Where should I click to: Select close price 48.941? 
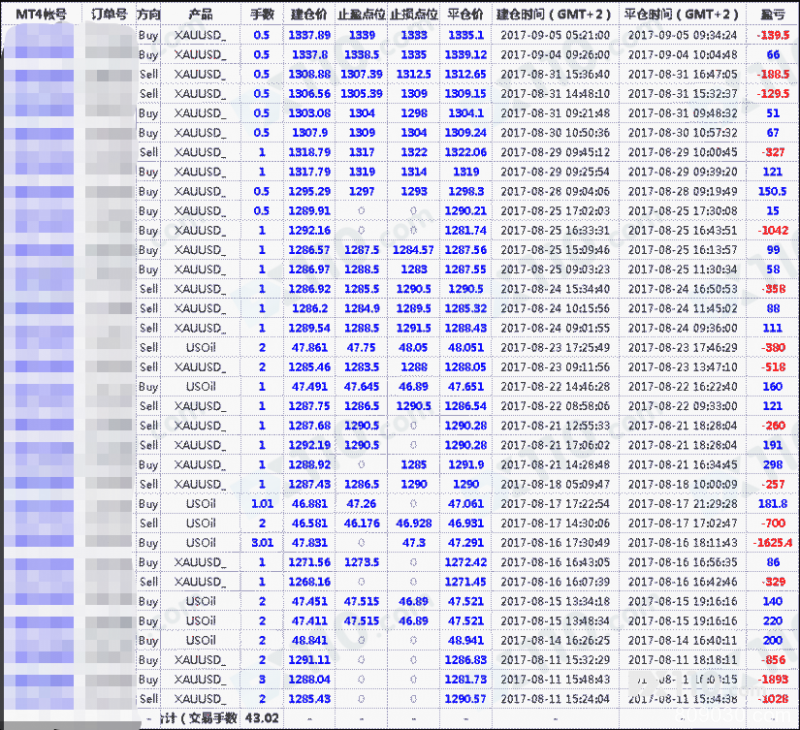tap(465, 641)
